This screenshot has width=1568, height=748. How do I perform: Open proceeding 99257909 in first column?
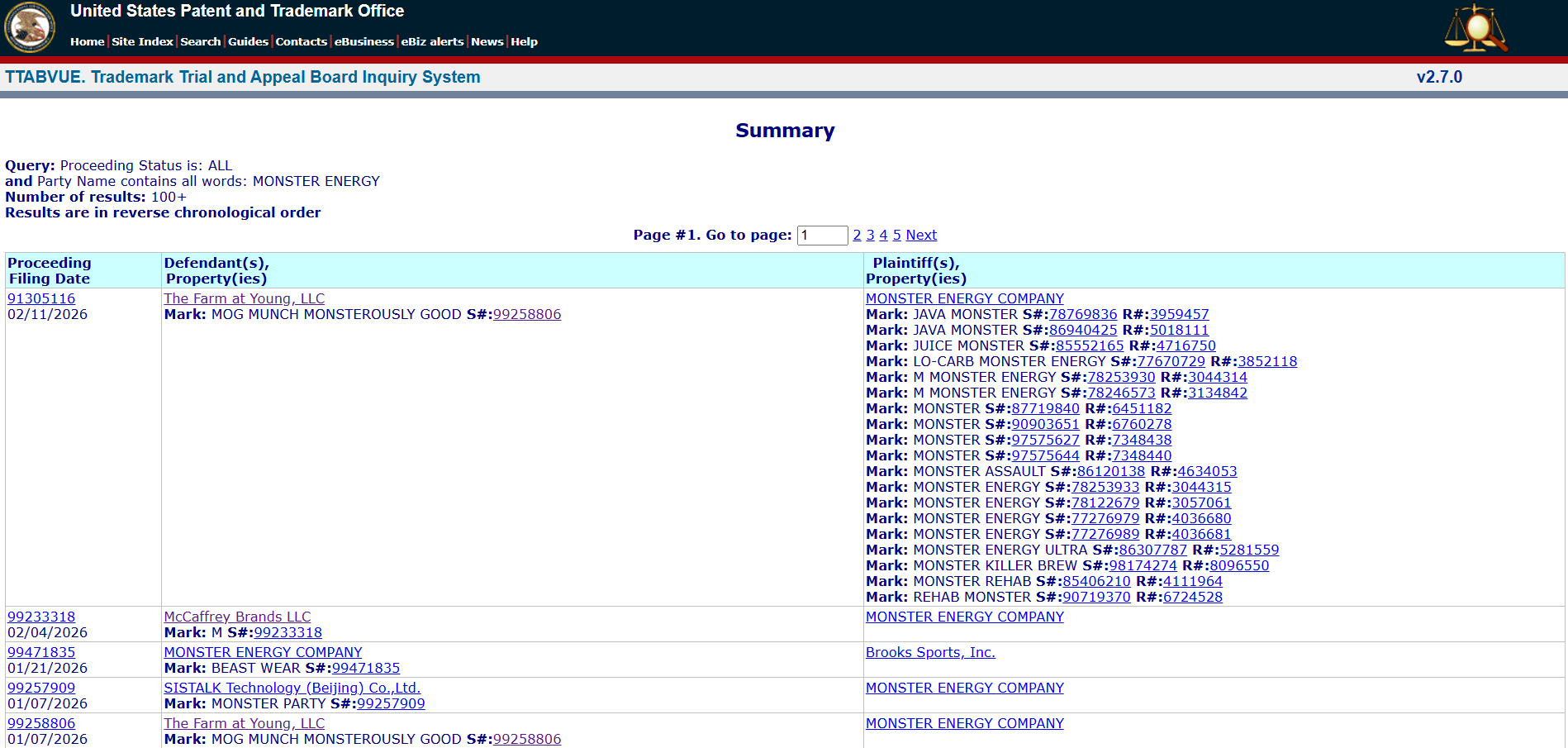click(41, 688)
